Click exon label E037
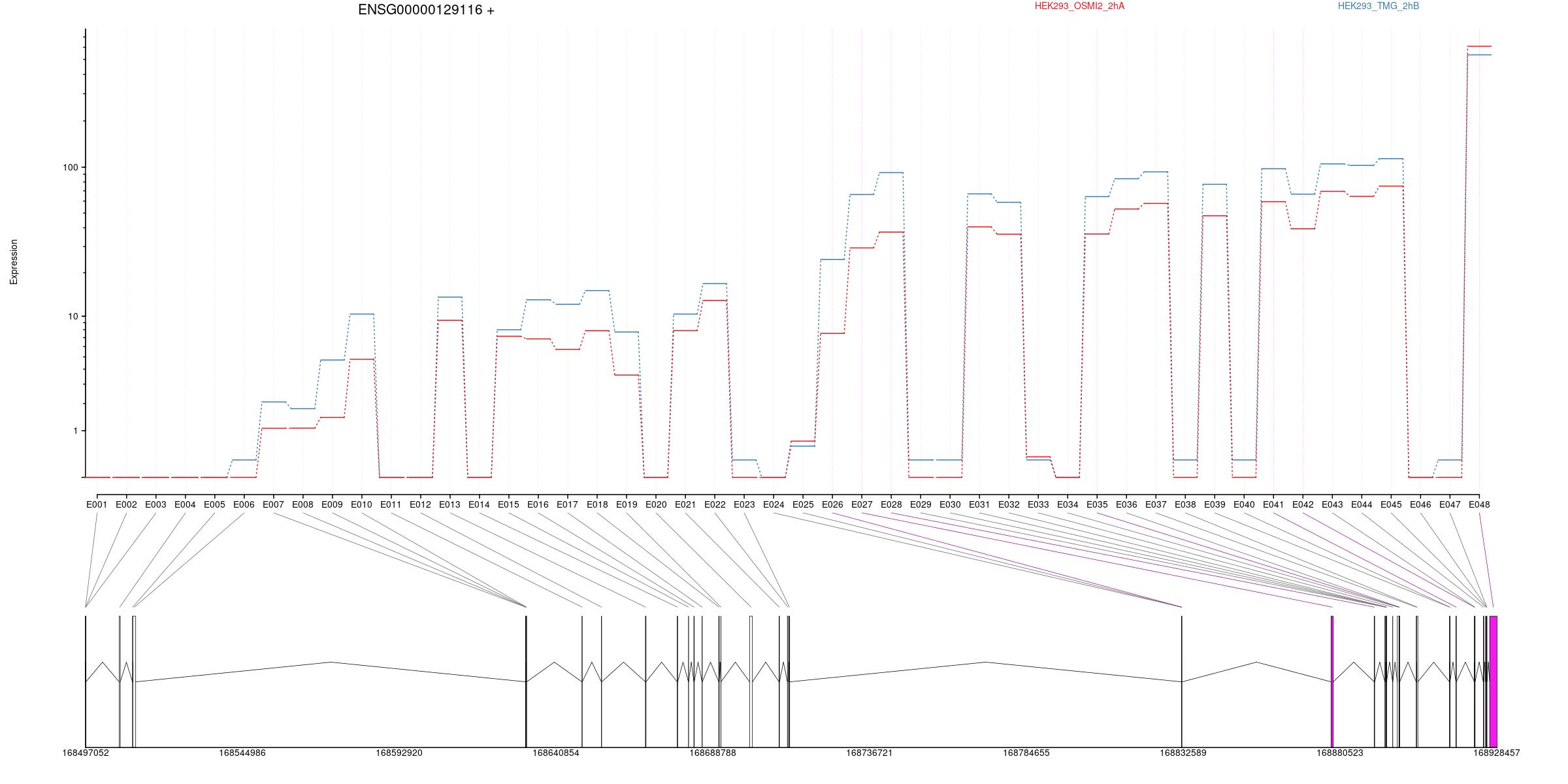The image size is (1568, 784). [x=1156, y=504]
